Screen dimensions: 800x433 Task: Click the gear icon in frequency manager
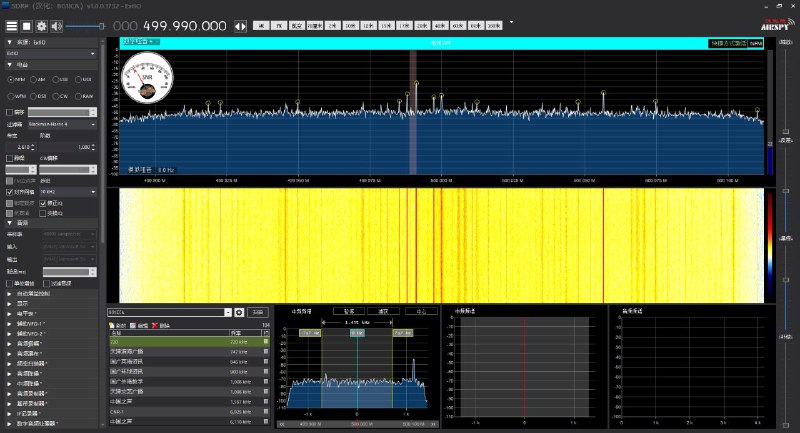coord(240,312)
